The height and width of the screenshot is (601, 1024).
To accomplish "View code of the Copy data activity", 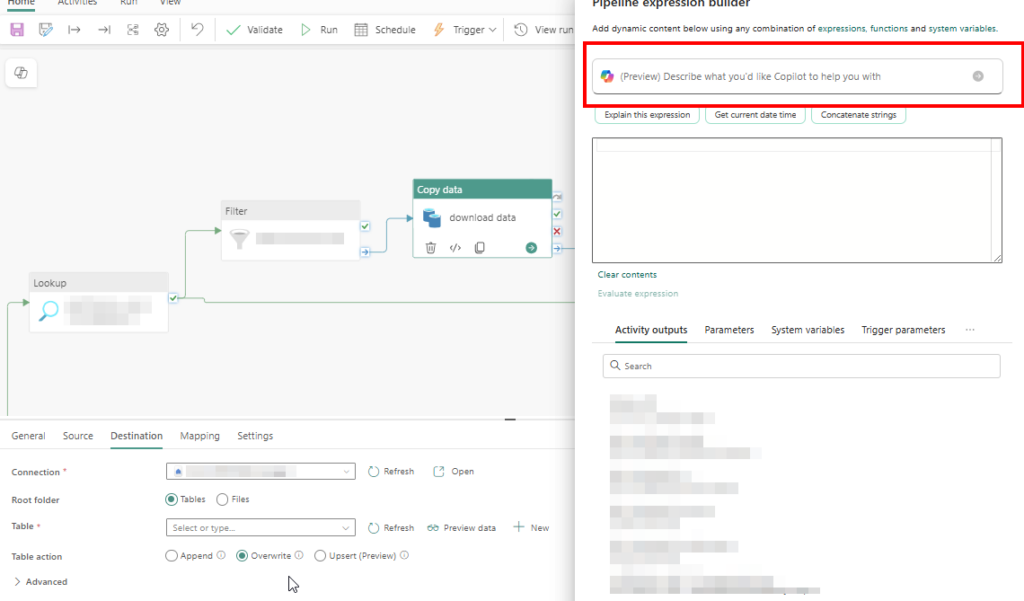I will [x=455, y=247].
